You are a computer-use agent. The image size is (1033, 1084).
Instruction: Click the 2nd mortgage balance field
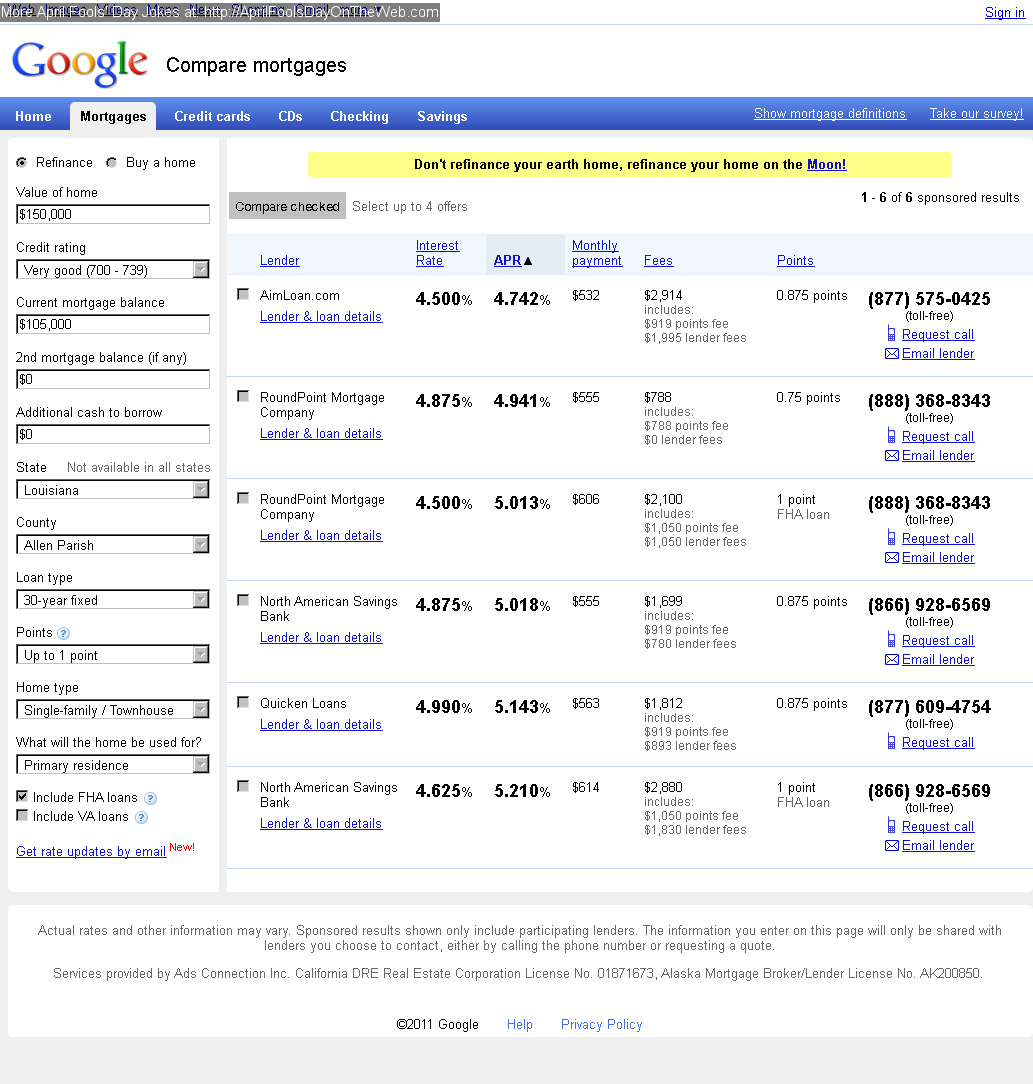[113, 379]
